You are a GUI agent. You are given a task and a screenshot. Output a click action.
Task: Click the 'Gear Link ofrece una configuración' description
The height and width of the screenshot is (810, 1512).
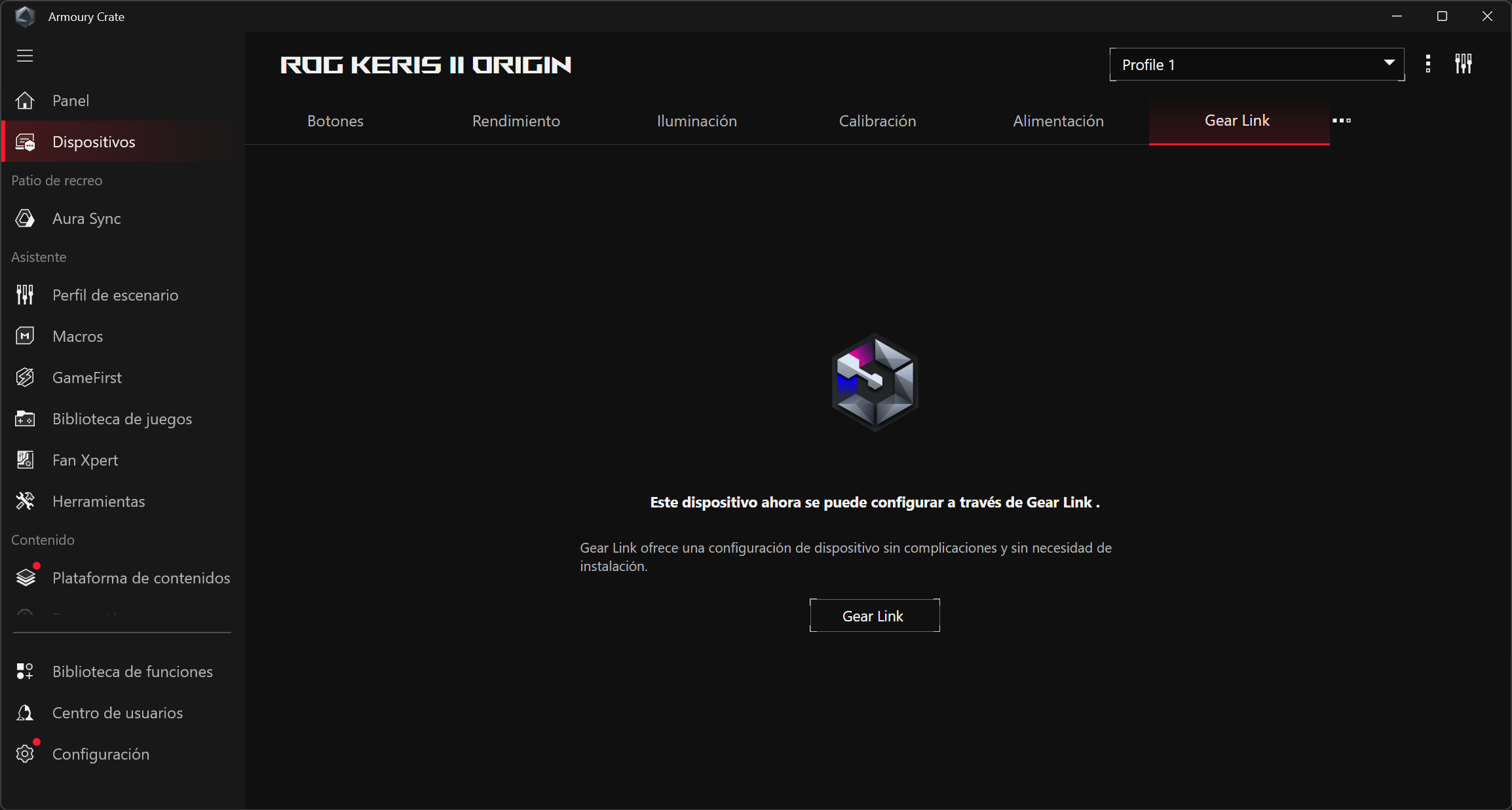[846, 557]
